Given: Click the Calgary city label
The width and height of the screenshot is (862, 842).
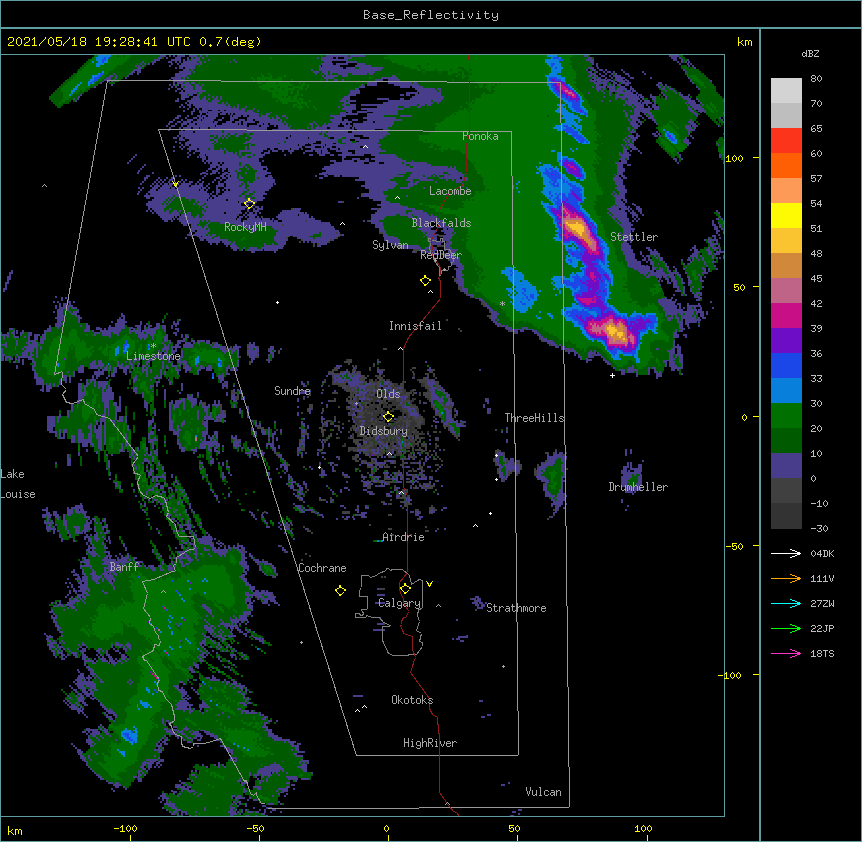Looking at the screenshot, I should [x=400, y=603].
